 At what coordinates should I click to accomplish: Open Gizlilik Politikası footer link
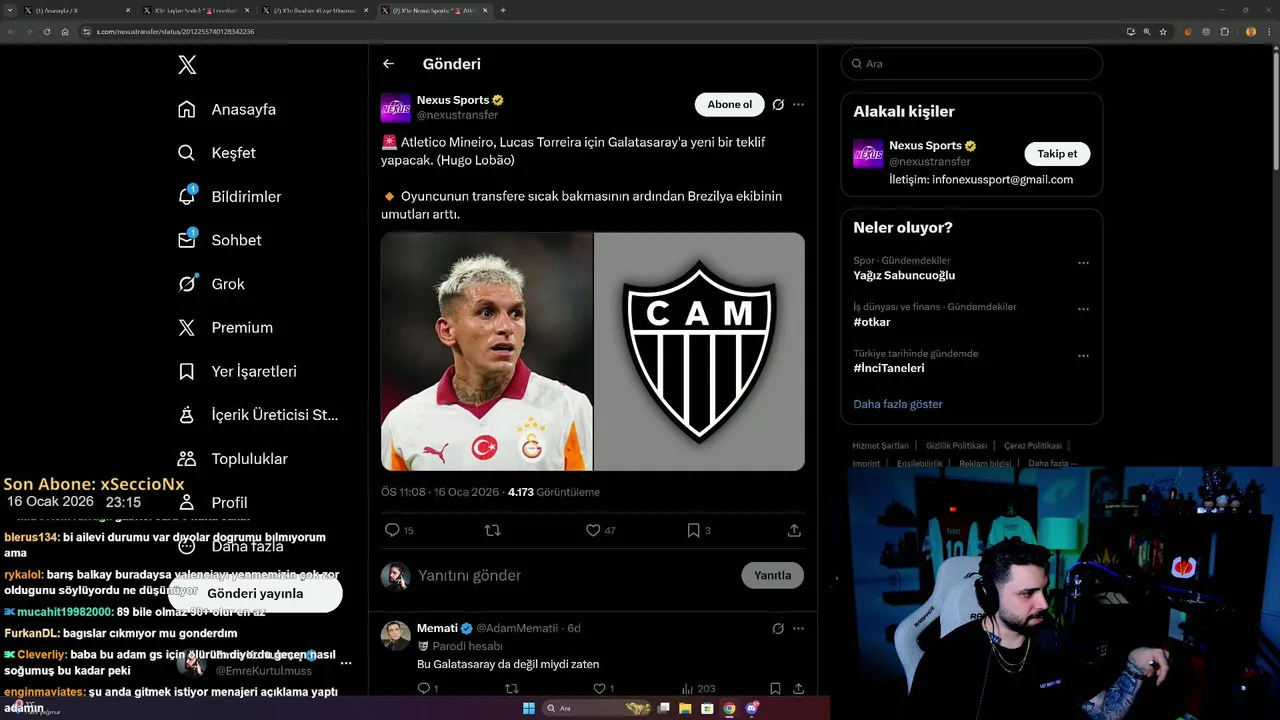click(x=956, y=445)
